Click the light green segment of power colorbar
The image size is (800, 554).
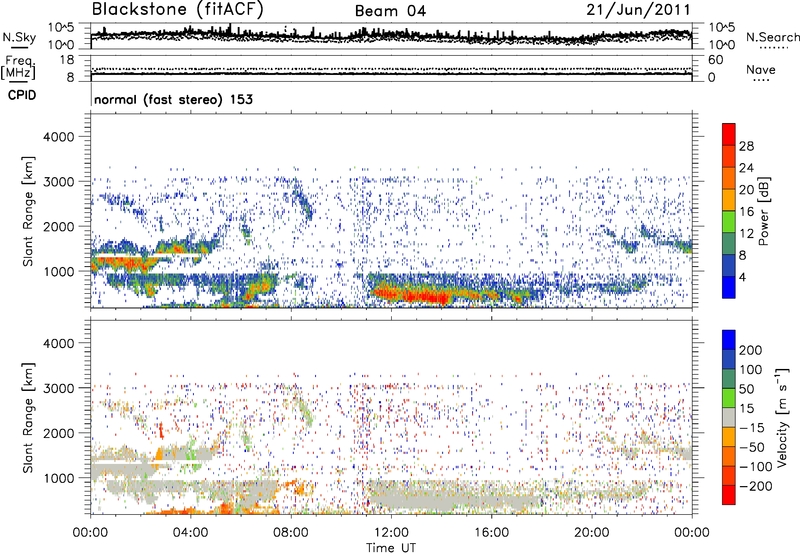click(x=729, y=222)
